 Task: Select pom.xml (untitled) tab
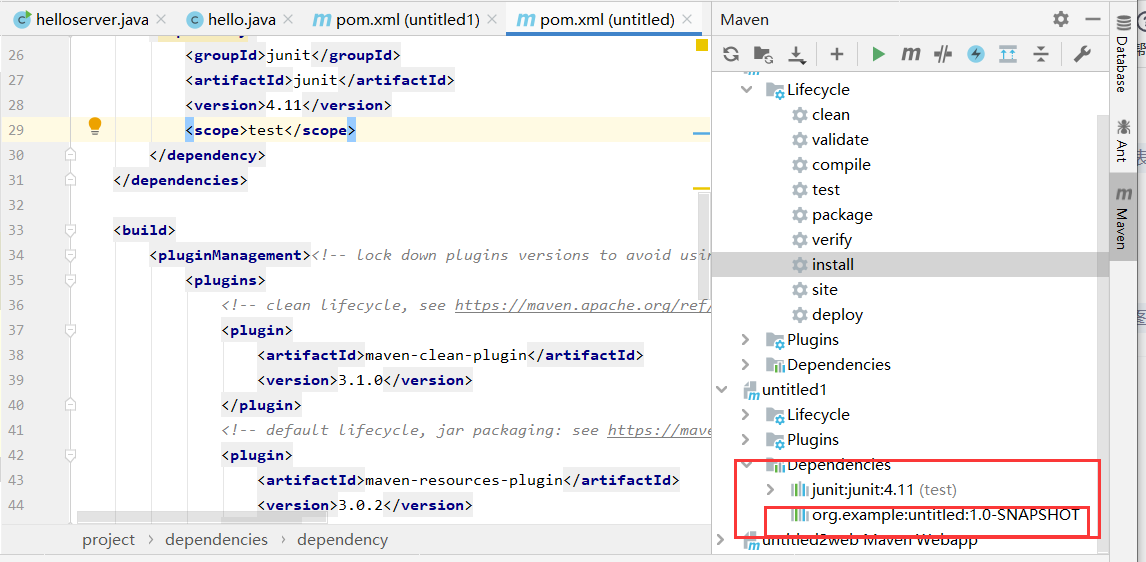pos(607,20)
